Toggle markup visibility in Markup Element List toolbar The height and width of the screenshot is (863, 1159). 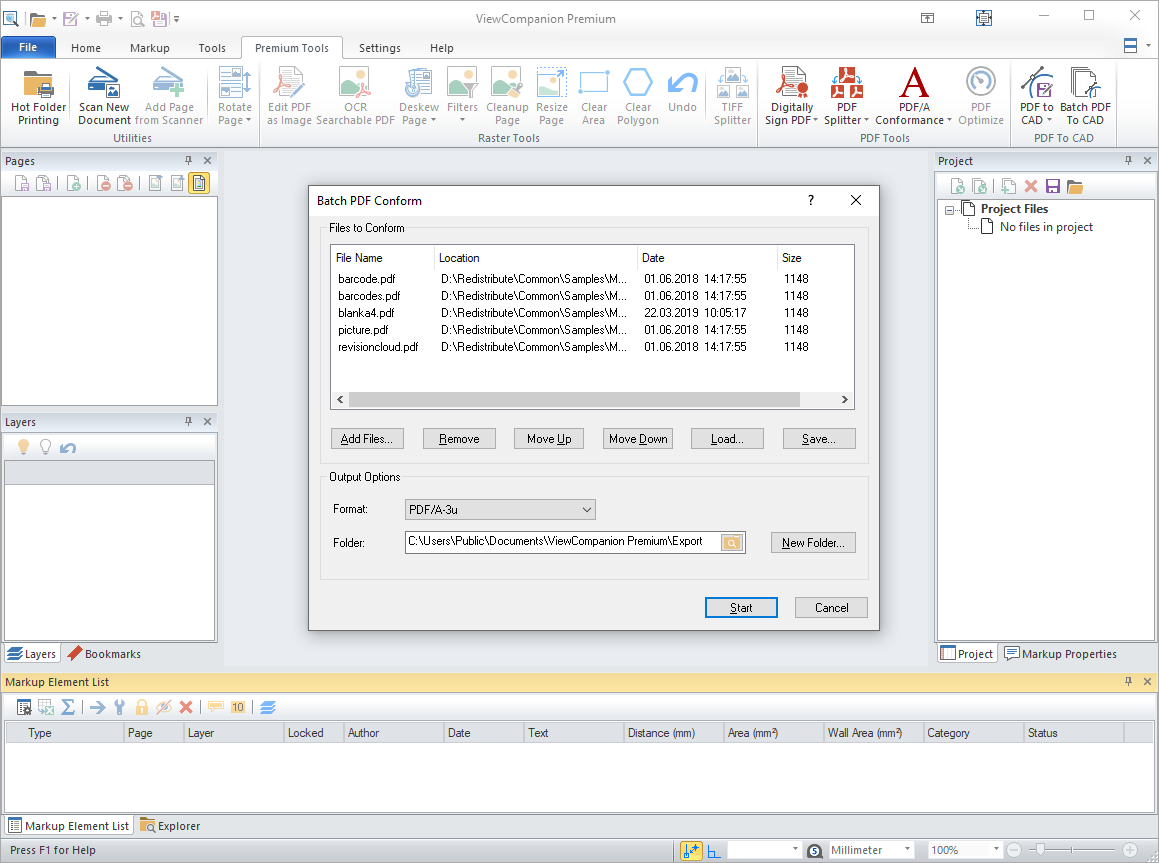coord(162,707)
